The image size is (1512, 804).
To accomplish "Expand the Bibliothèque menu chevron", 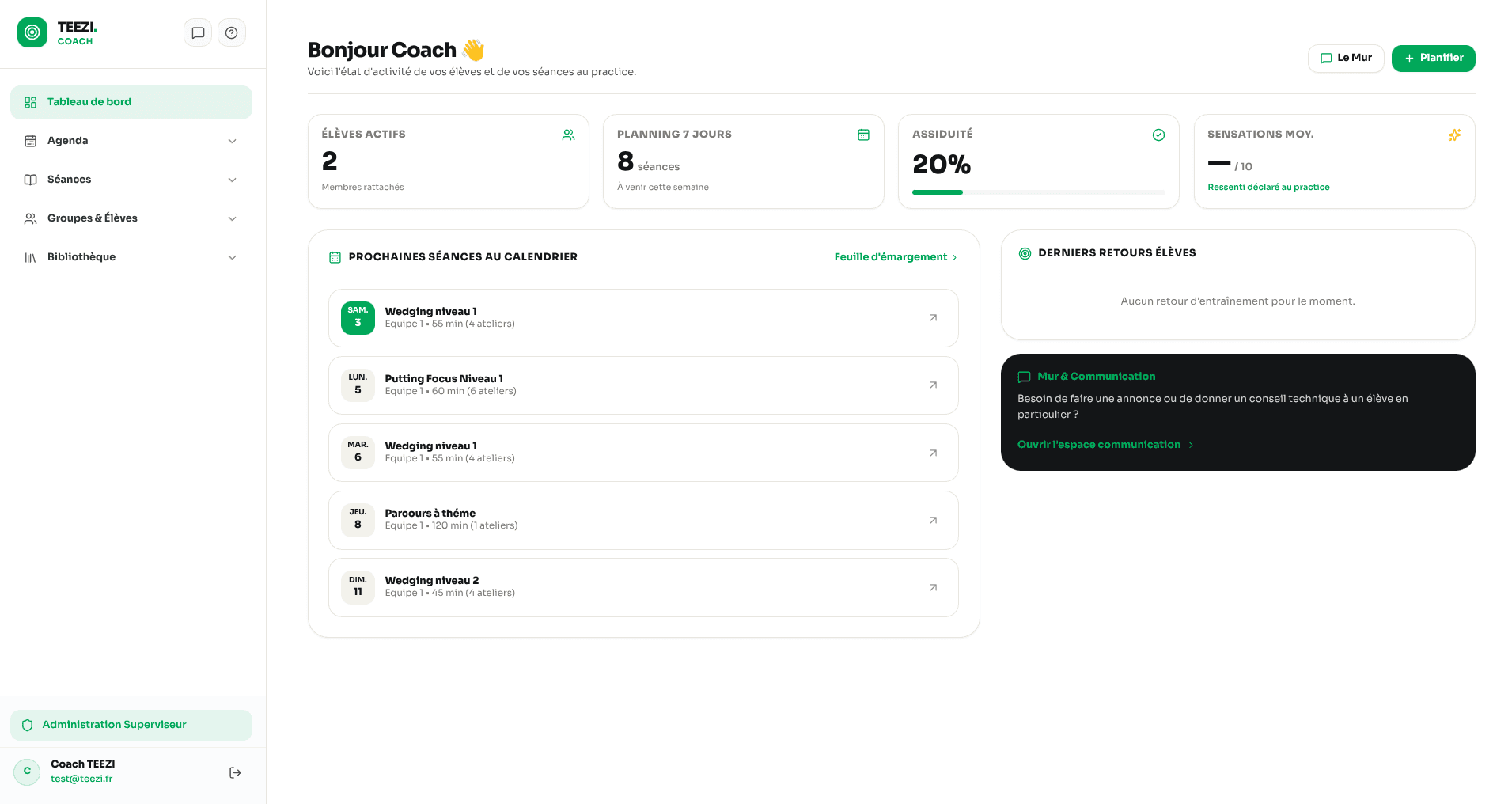I will pyautogui.click(x=233, y=257).
